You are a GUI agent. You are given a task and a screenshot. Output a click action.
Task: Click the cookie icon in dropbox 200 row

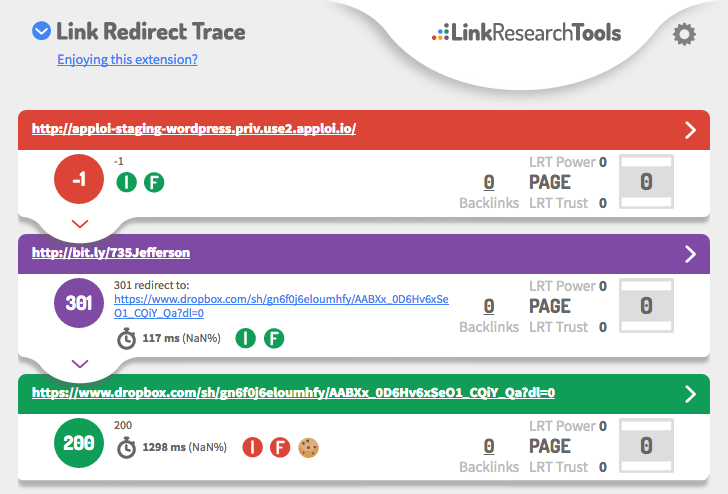(x=308, y=448)
